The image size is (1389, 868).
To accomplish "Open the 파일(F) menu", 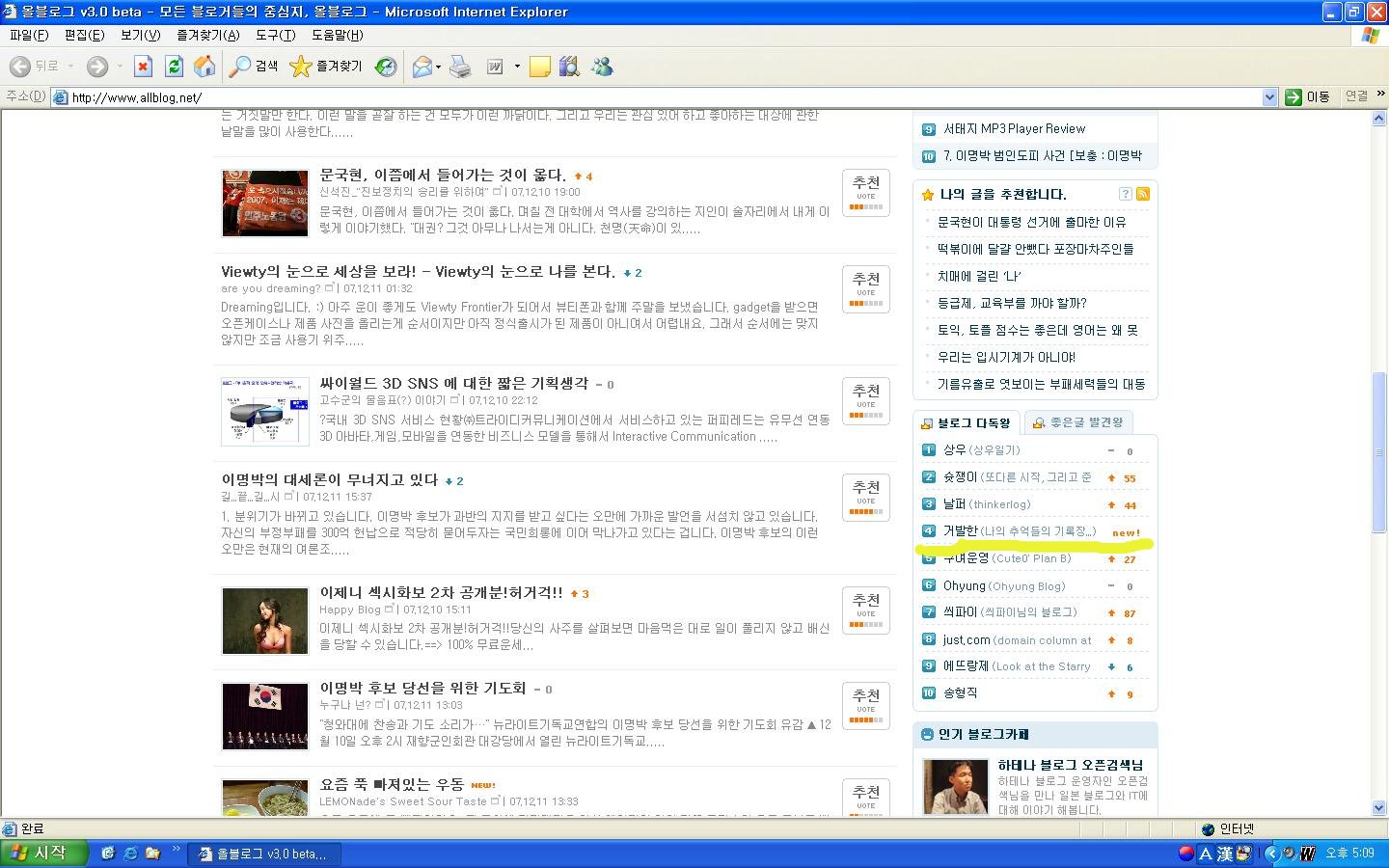I will coord(29,35).
